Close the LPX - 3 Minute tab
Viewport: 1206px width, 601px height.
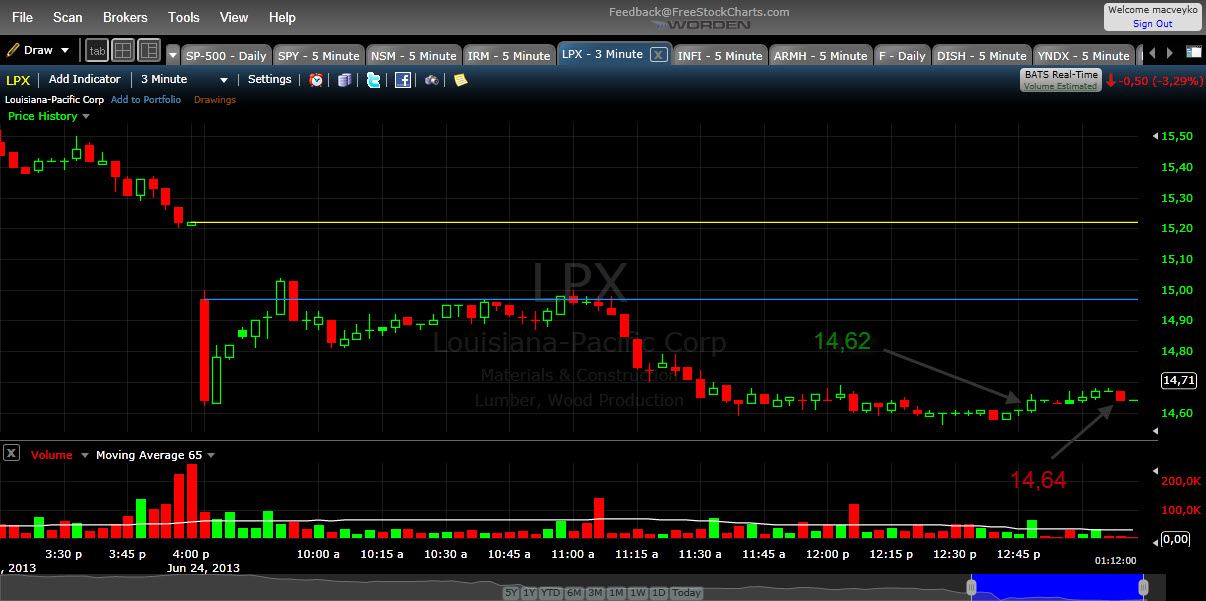click(x=659, y=55)
